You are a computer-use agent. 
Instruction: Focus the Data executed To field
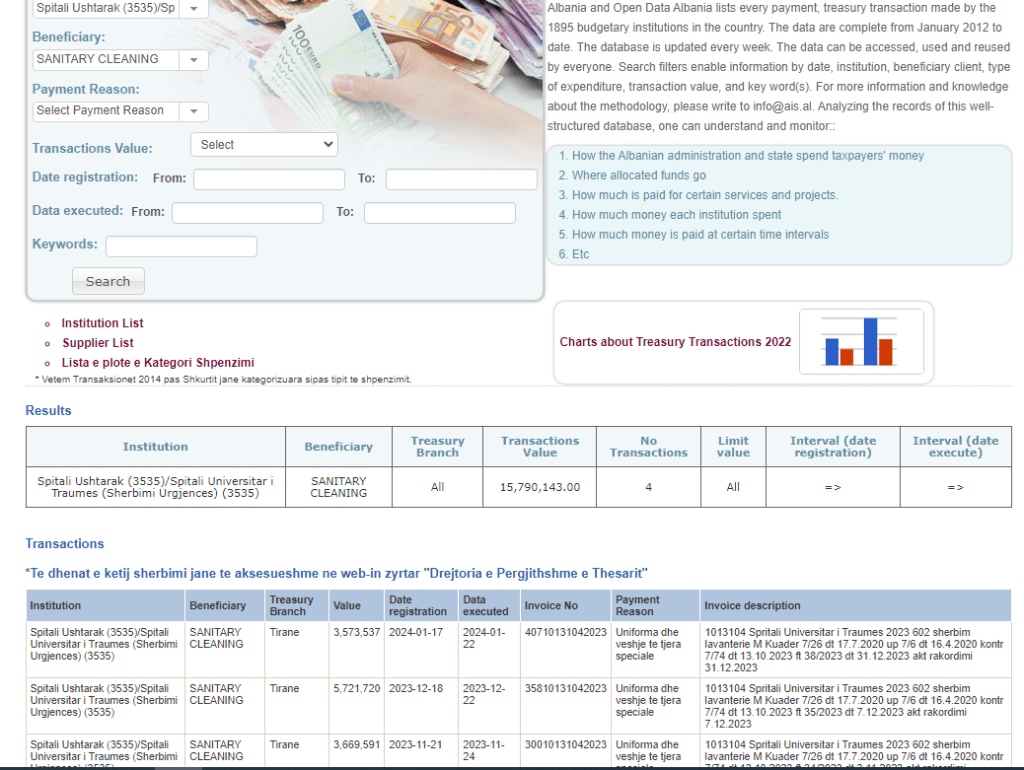439,213
